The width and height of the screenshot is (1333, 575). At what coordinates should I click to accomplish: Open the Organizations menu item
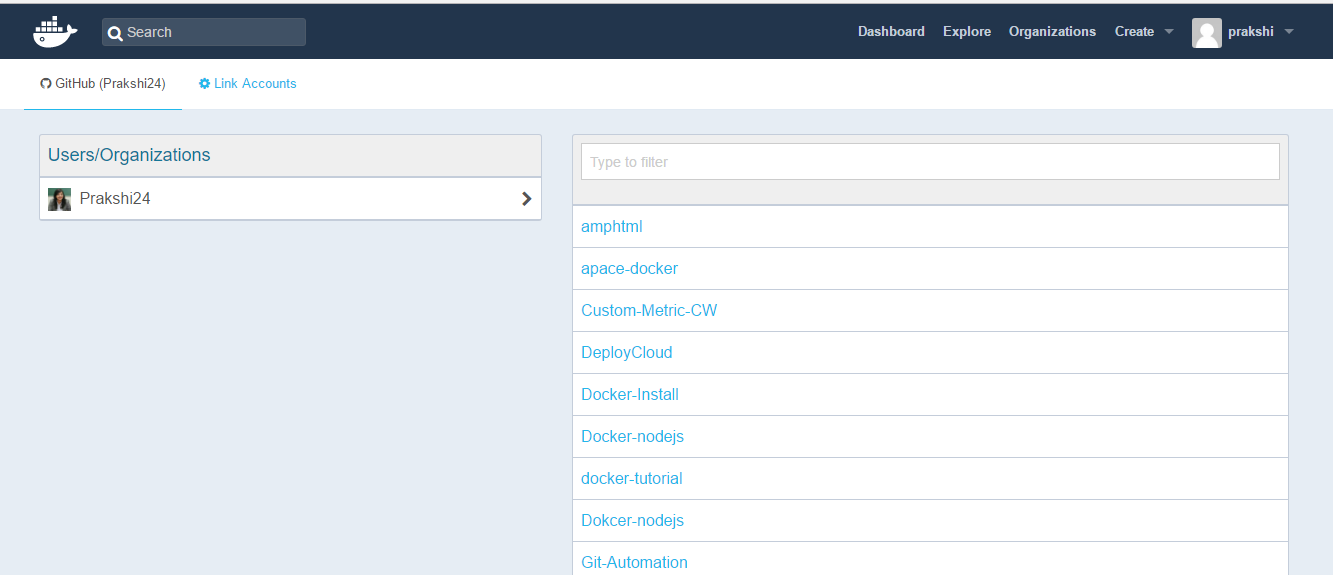pos(1052,32)
